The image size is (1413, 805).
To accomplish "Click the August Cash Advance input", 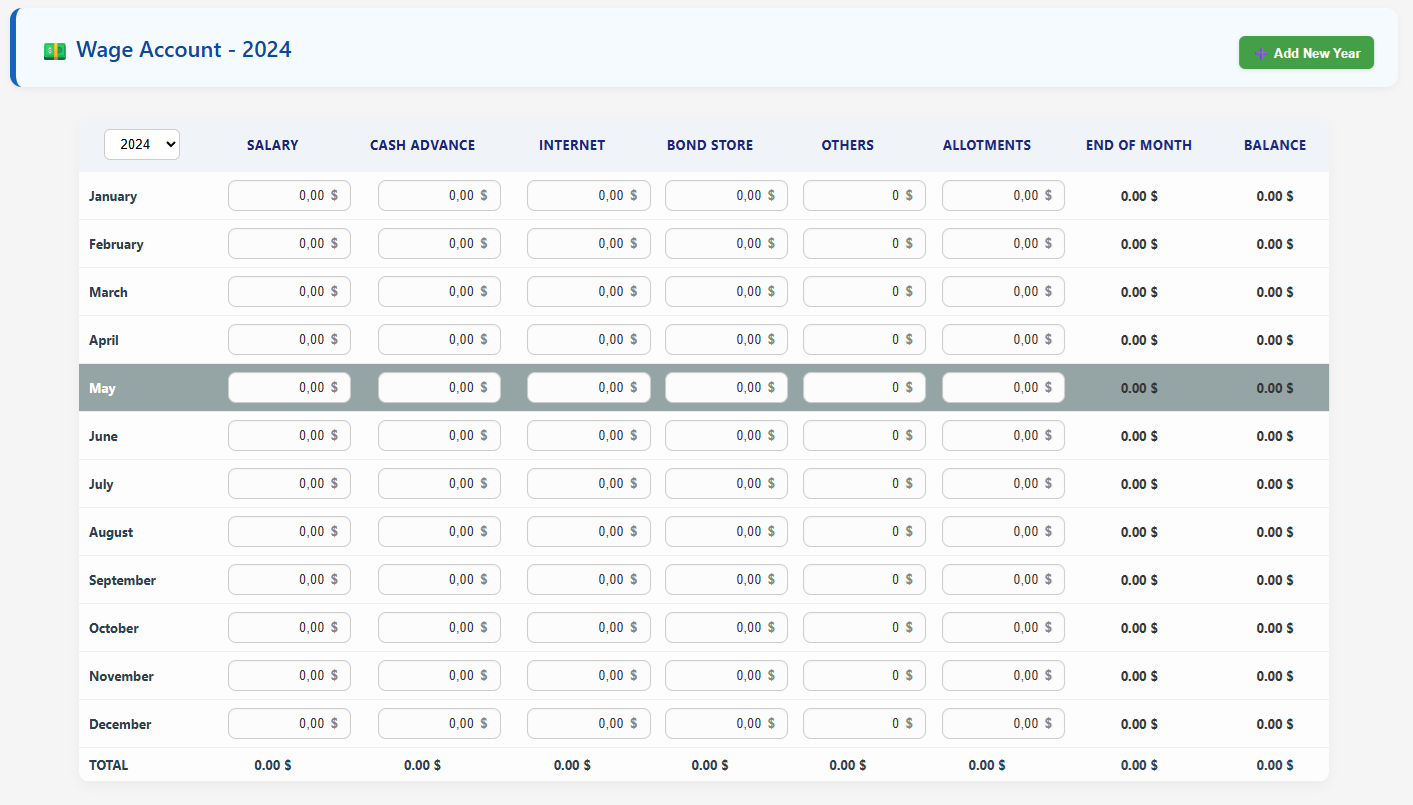I will 439,532.
